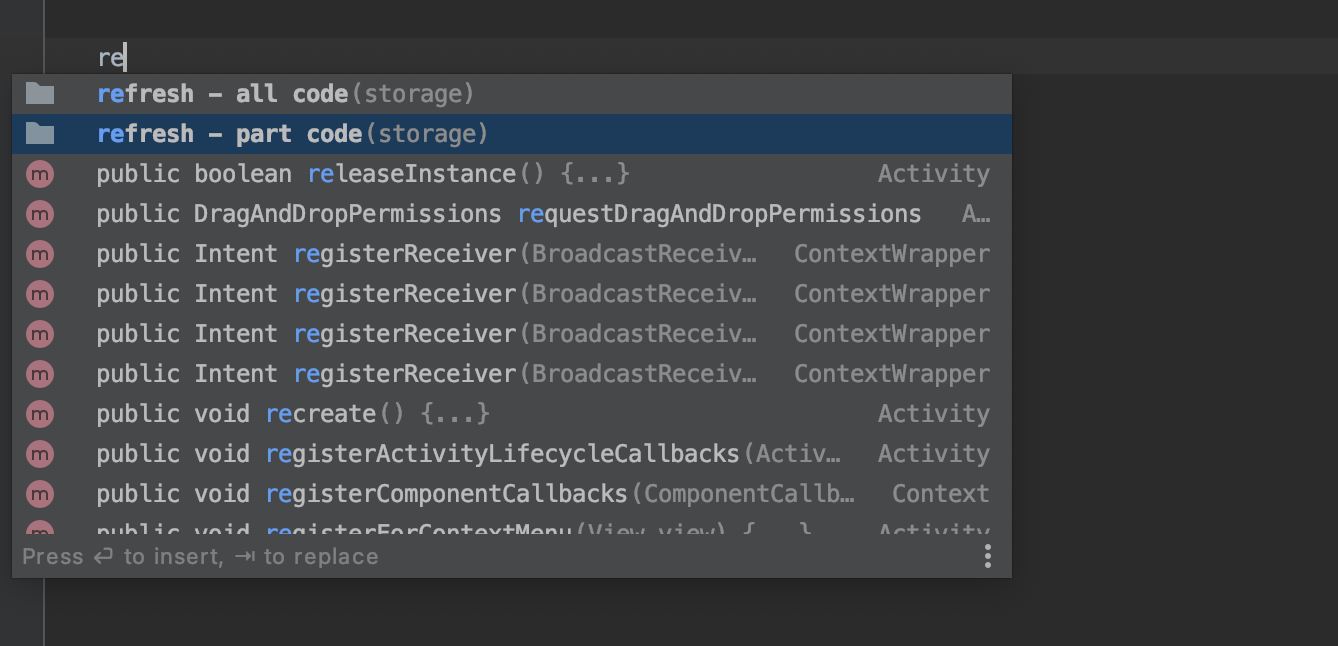
Task: Select the "refresh - all code" template suggestion
Action: pos(285,94)
